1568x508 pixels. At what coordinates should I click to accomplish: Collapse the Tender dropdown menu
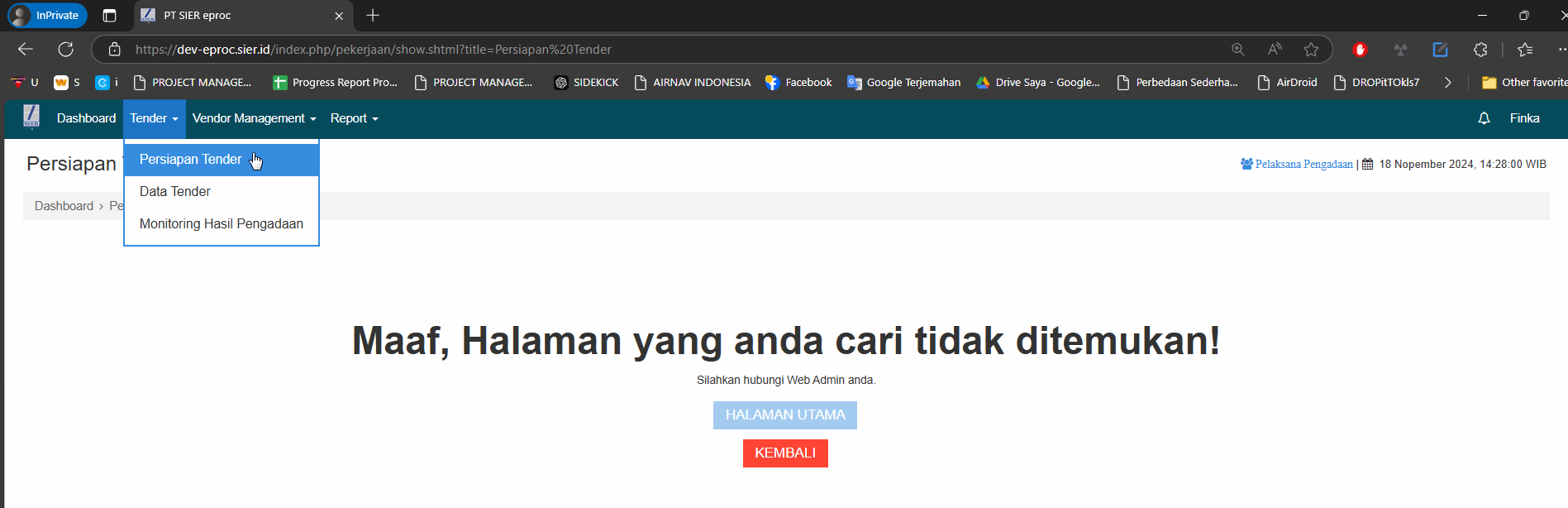coord(154,118)
